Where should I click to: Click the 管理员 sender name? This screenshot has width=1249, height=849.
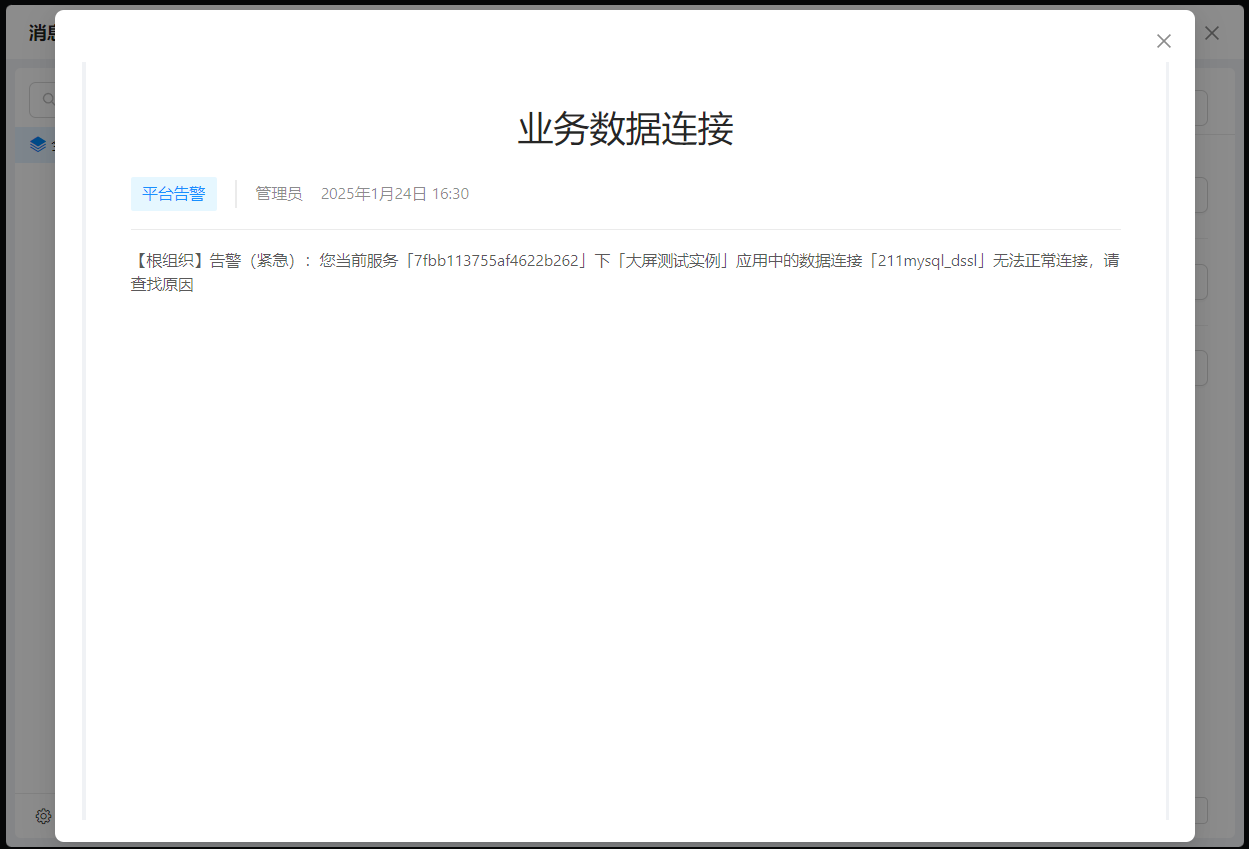pyautogui.click(x=278, y=194)
